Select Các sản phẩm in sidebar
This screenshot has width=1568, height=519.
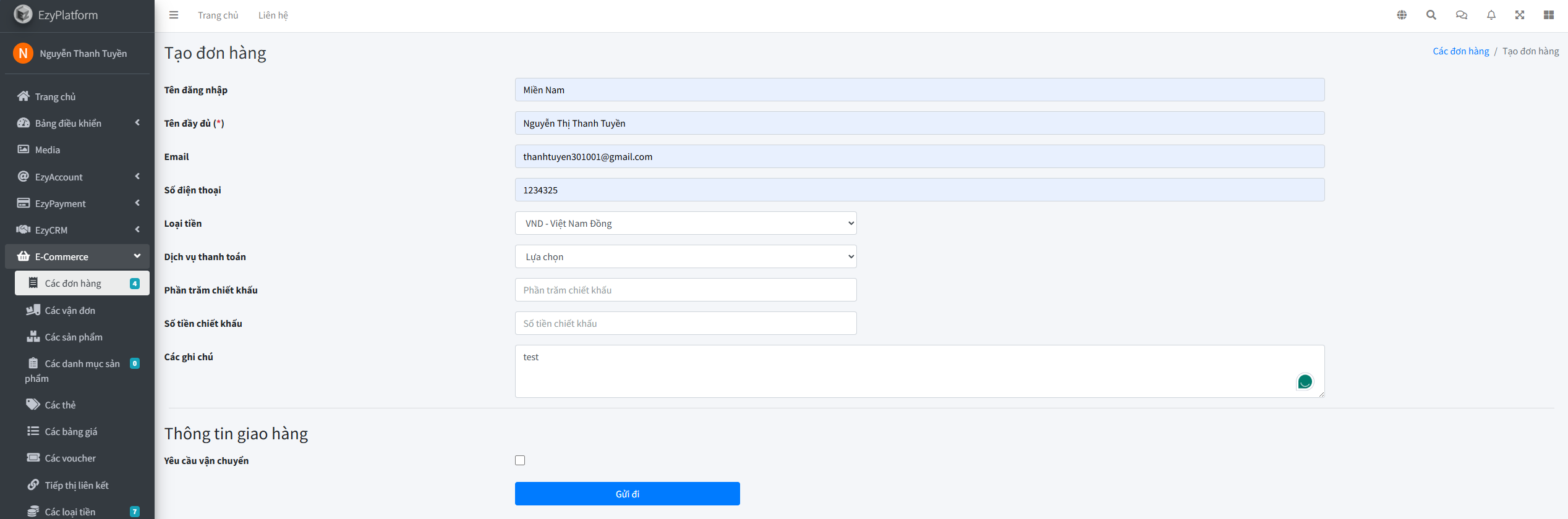point(73,337)
